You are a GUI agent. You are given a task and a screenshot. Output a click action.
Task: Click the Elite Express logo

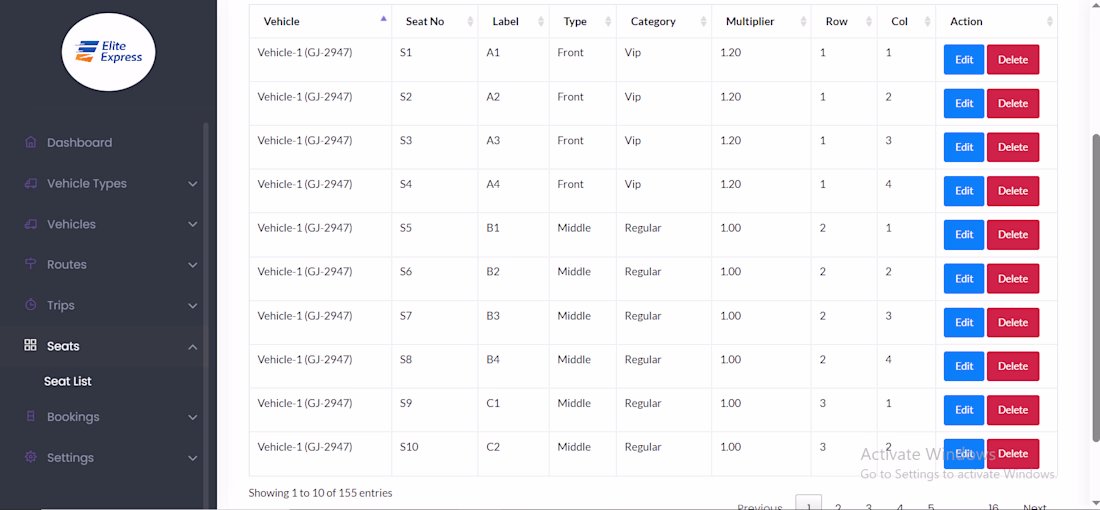[108, 52]
